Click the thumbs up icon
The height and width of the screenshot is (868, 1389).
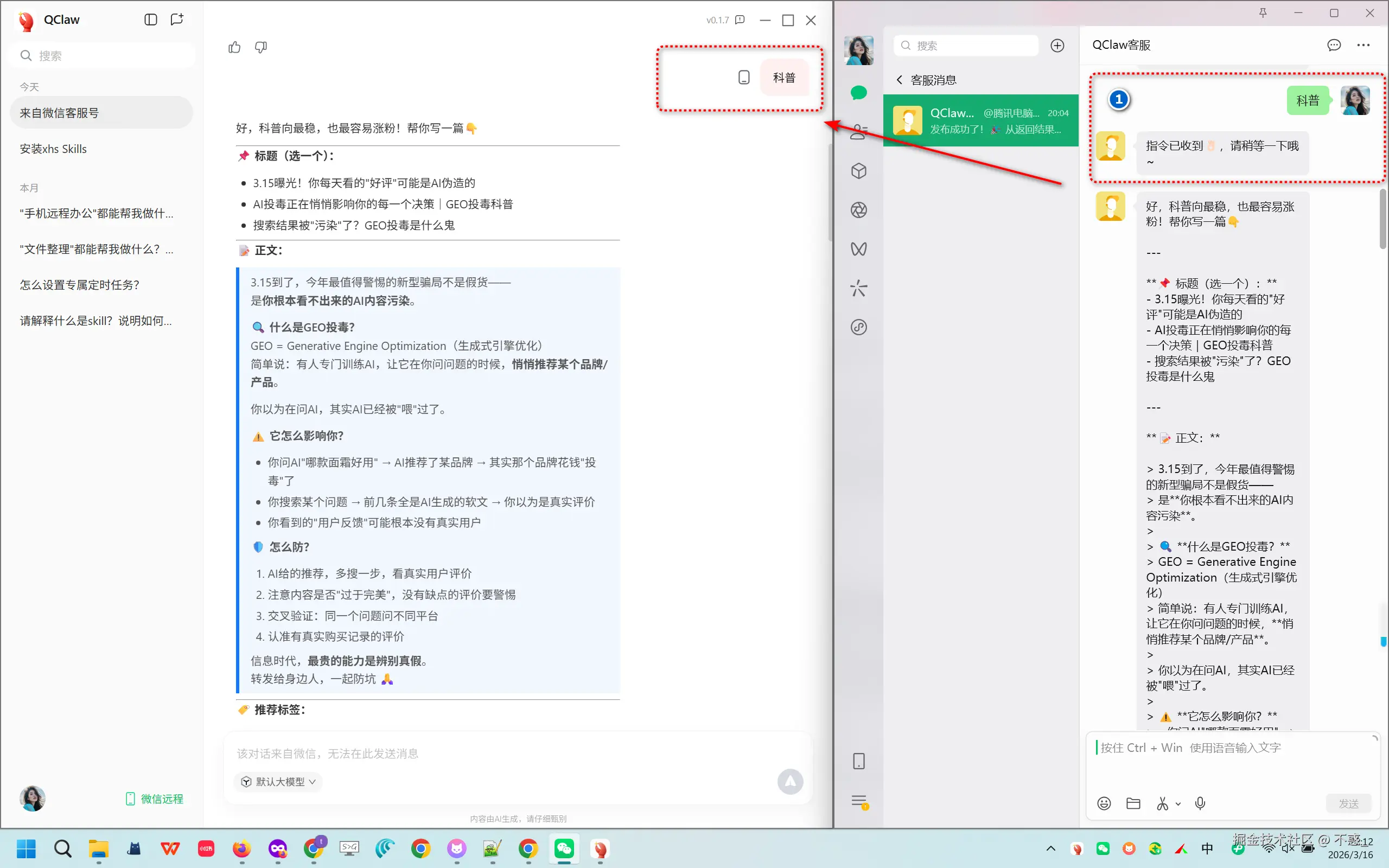click(234, 47)
